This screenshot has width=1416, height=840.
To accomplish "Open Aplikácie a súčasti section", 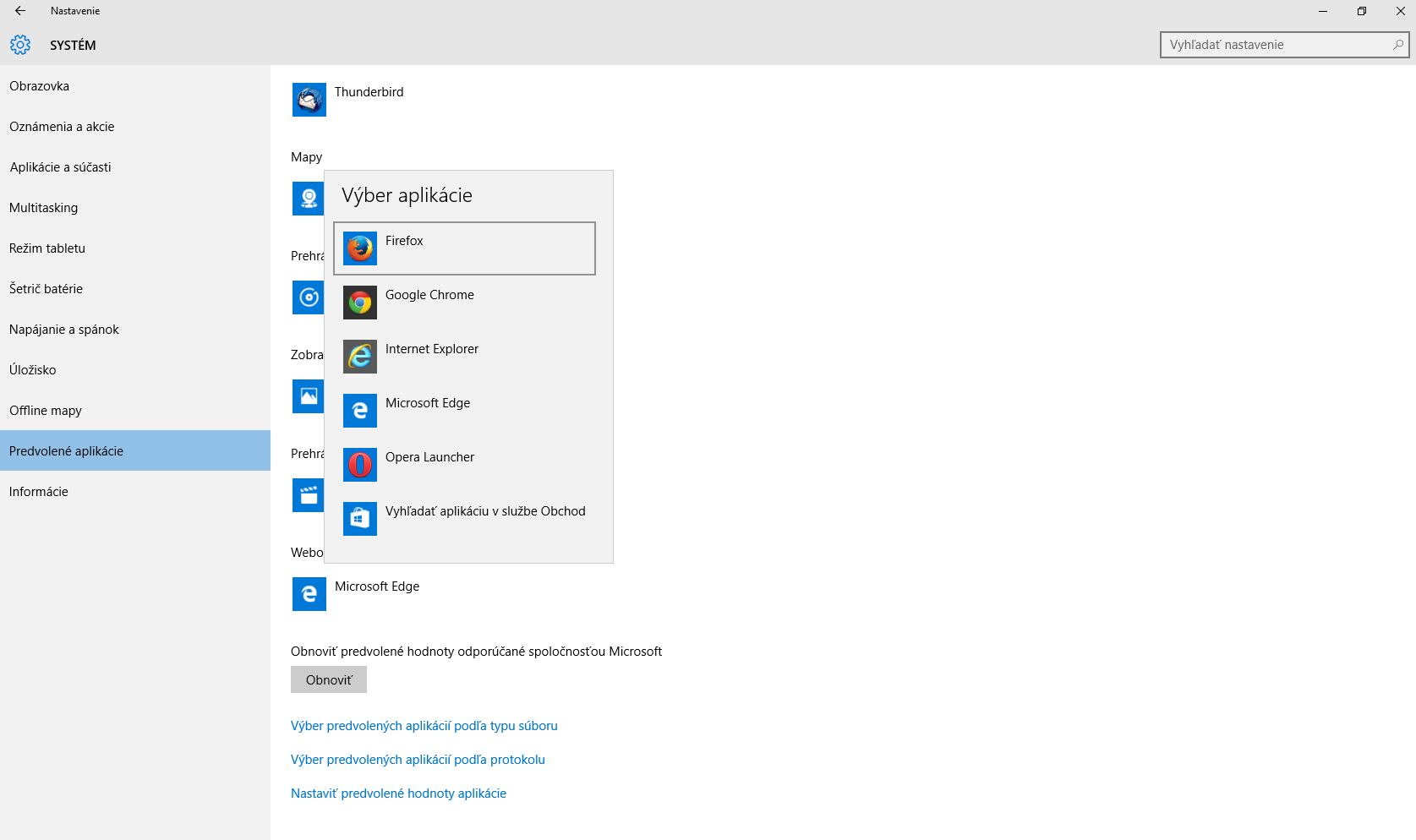I will click(x=135, y=167).
